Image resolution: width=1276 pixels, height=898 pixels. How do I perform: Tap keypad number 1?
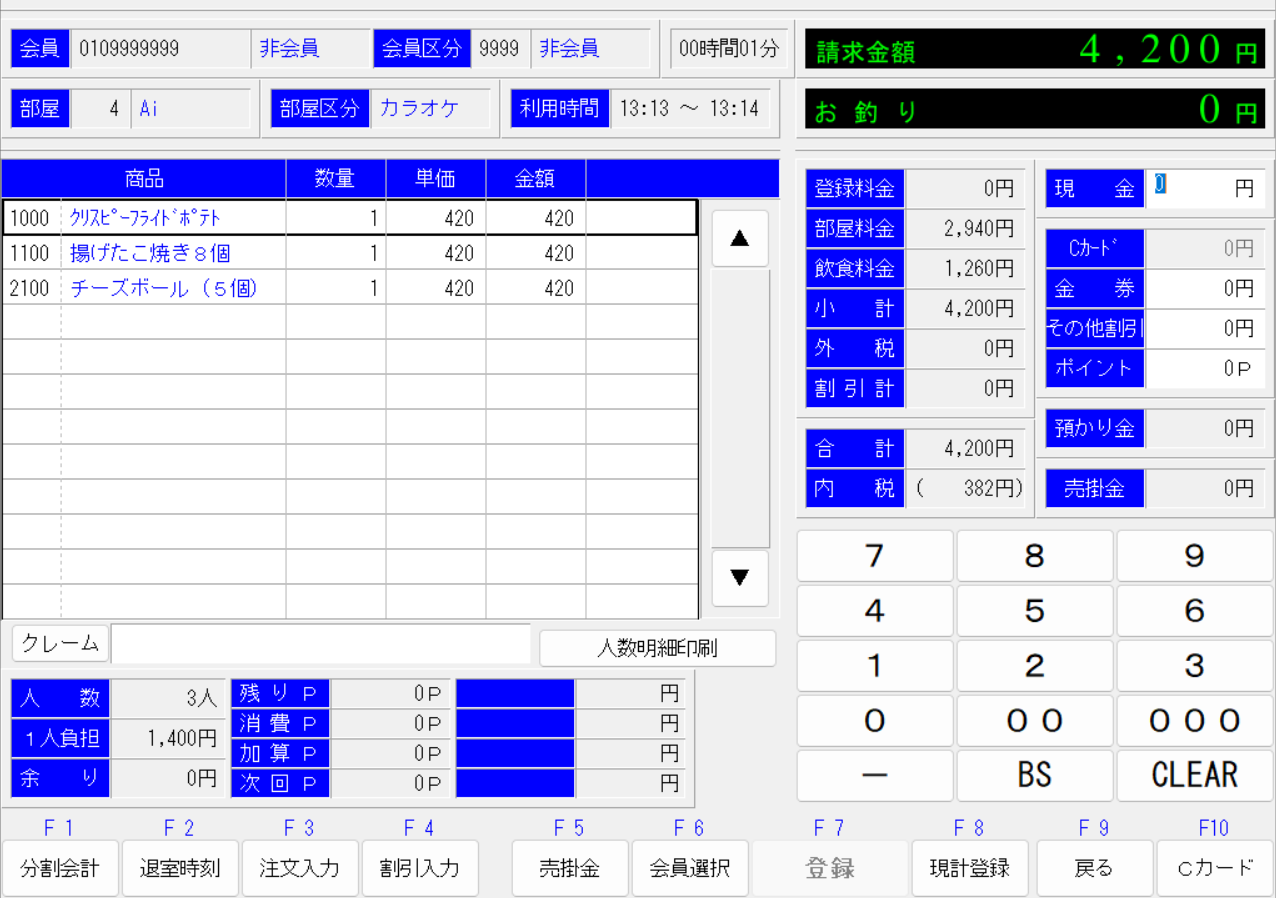click(875, 666)
